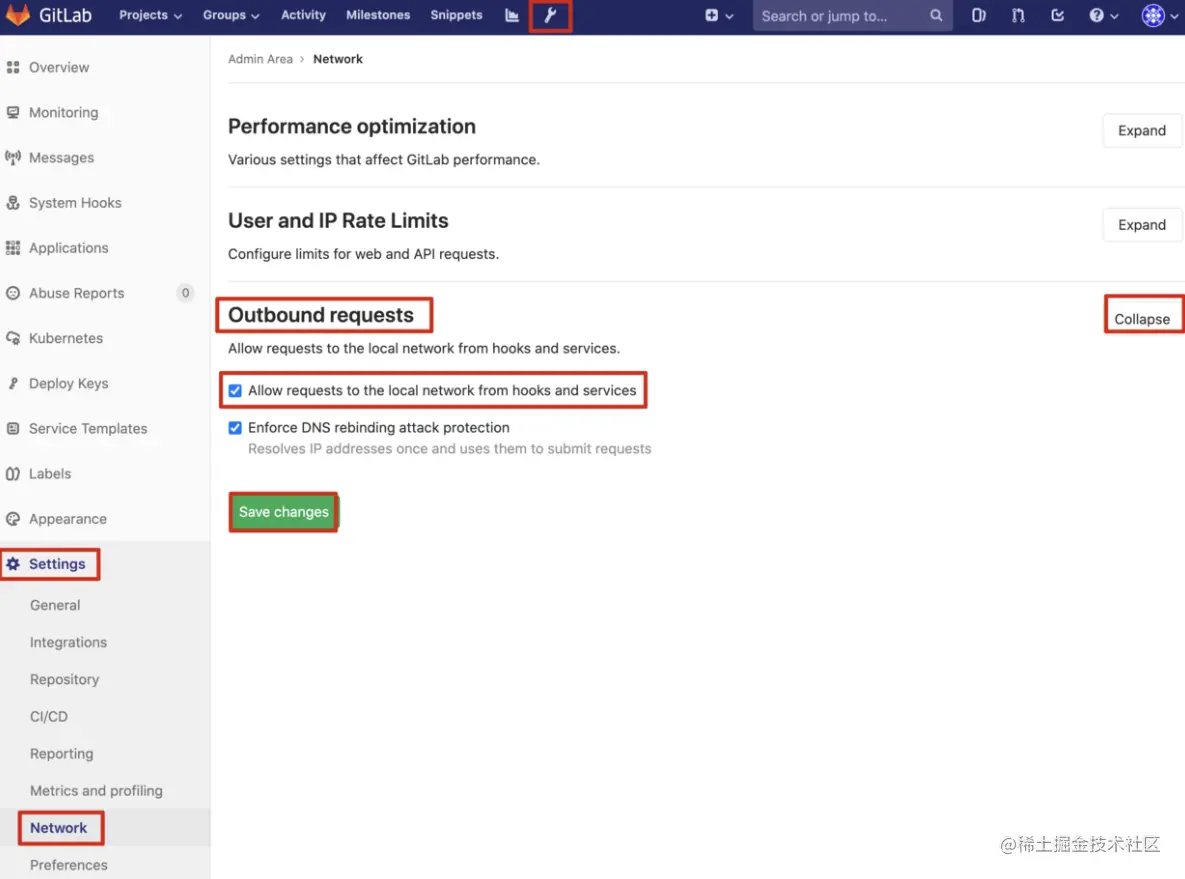The width and height of the screenshot is (1185, 879).
Task: Click the Labels icon
Action: [13, 474]
